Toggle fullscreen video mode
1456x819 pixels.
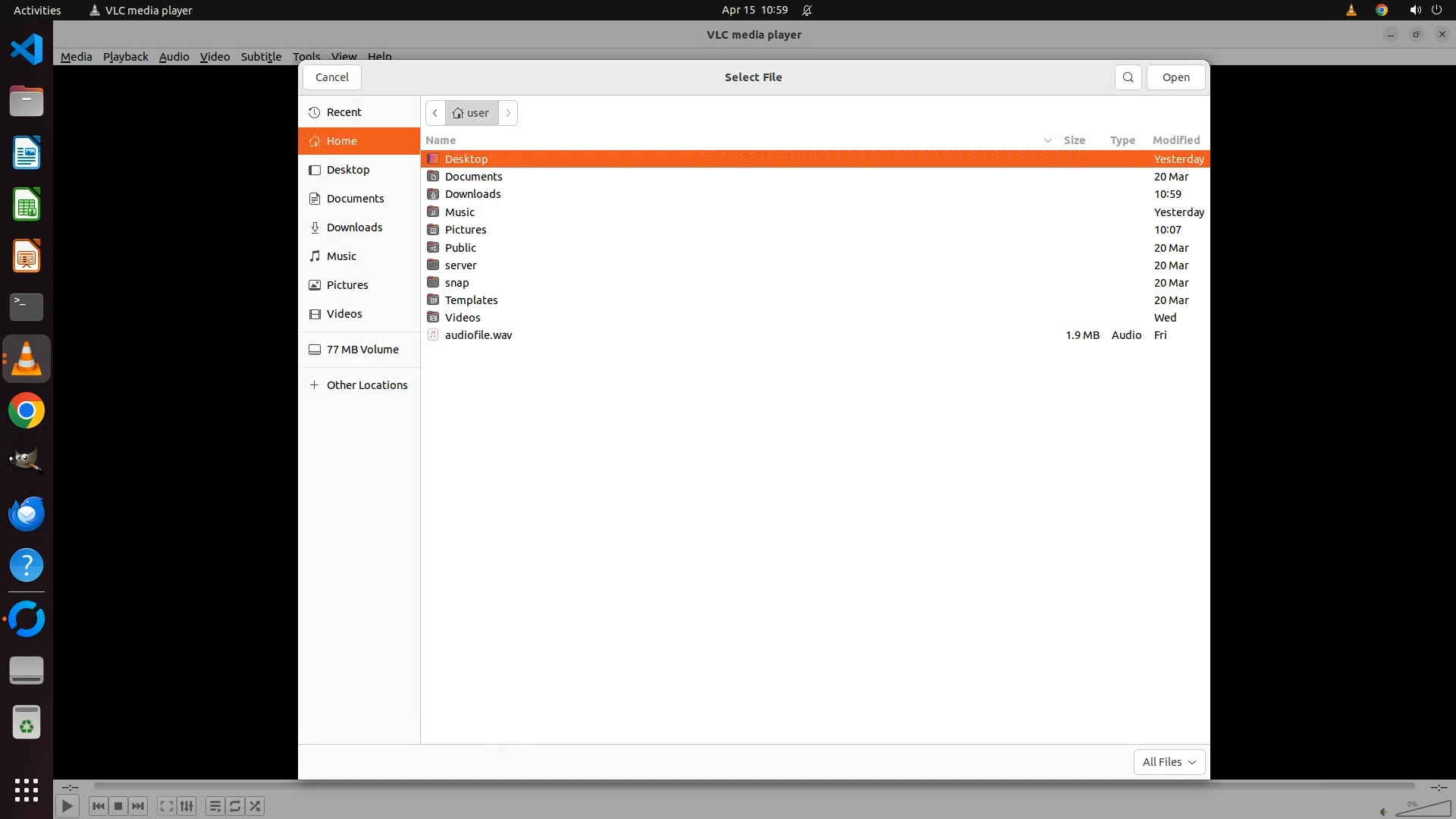(x=167, y=806)
